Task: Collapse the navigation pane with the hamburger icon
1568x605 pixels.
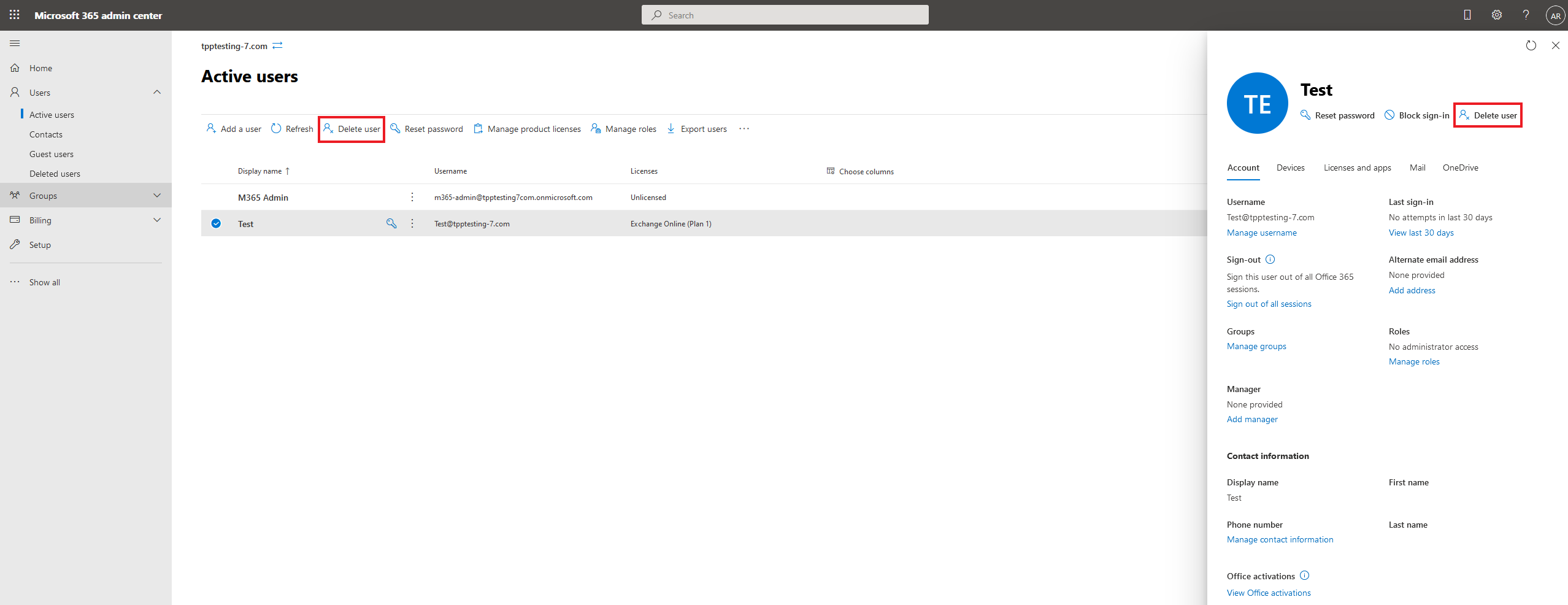Action: (x=15, y=43)
